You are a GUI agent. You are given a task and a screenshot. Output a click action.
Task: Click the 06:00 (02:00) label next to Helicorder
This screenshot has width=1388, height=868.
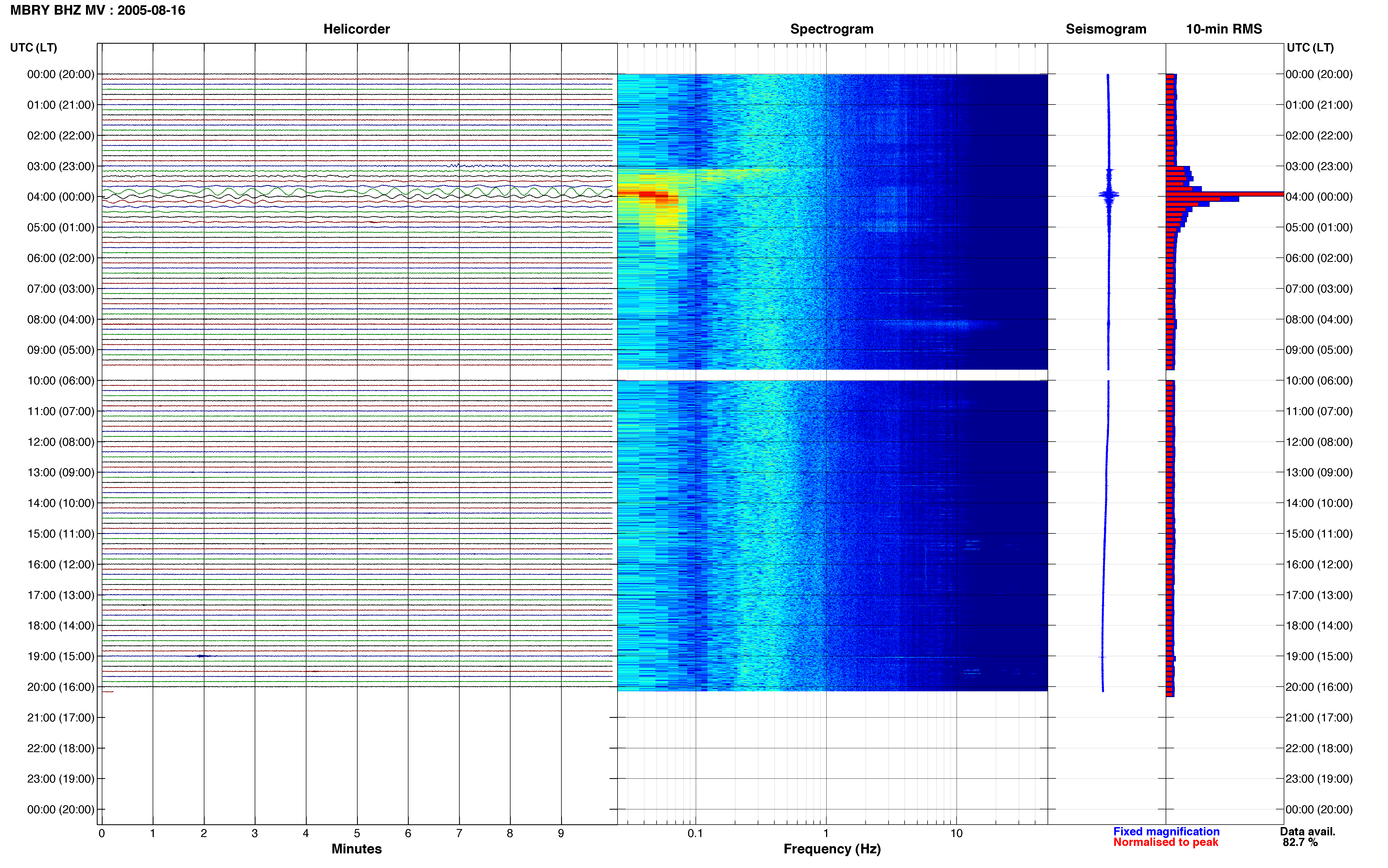pos(61,258)
